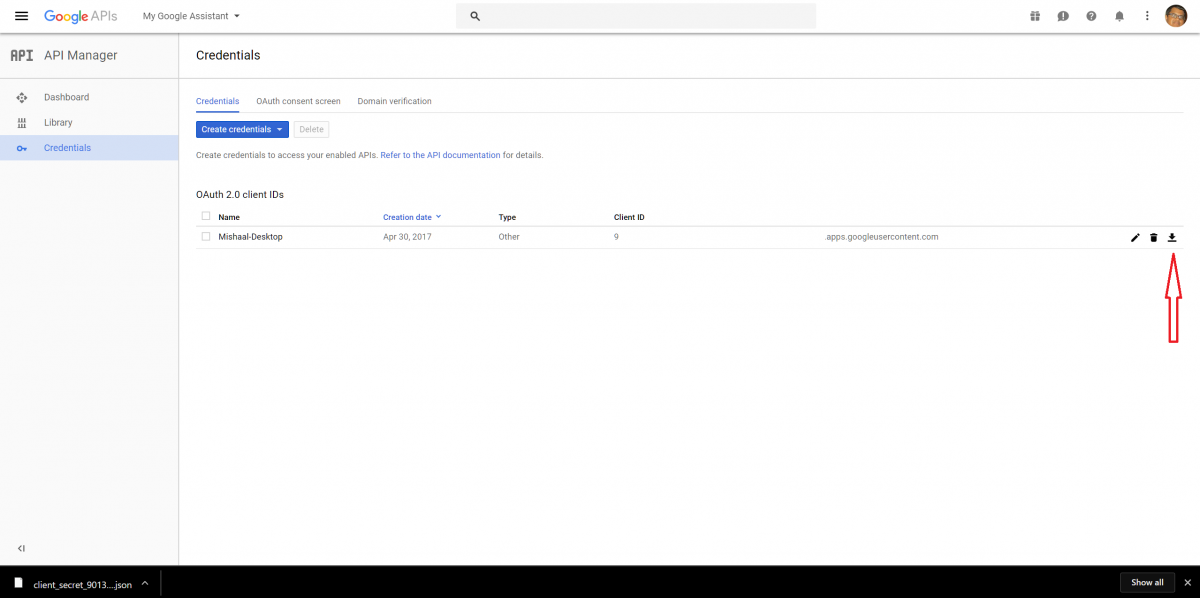1200x598 pixels.
Task: Open the My Google Assistant project dropdown
Action: point(189,16)
